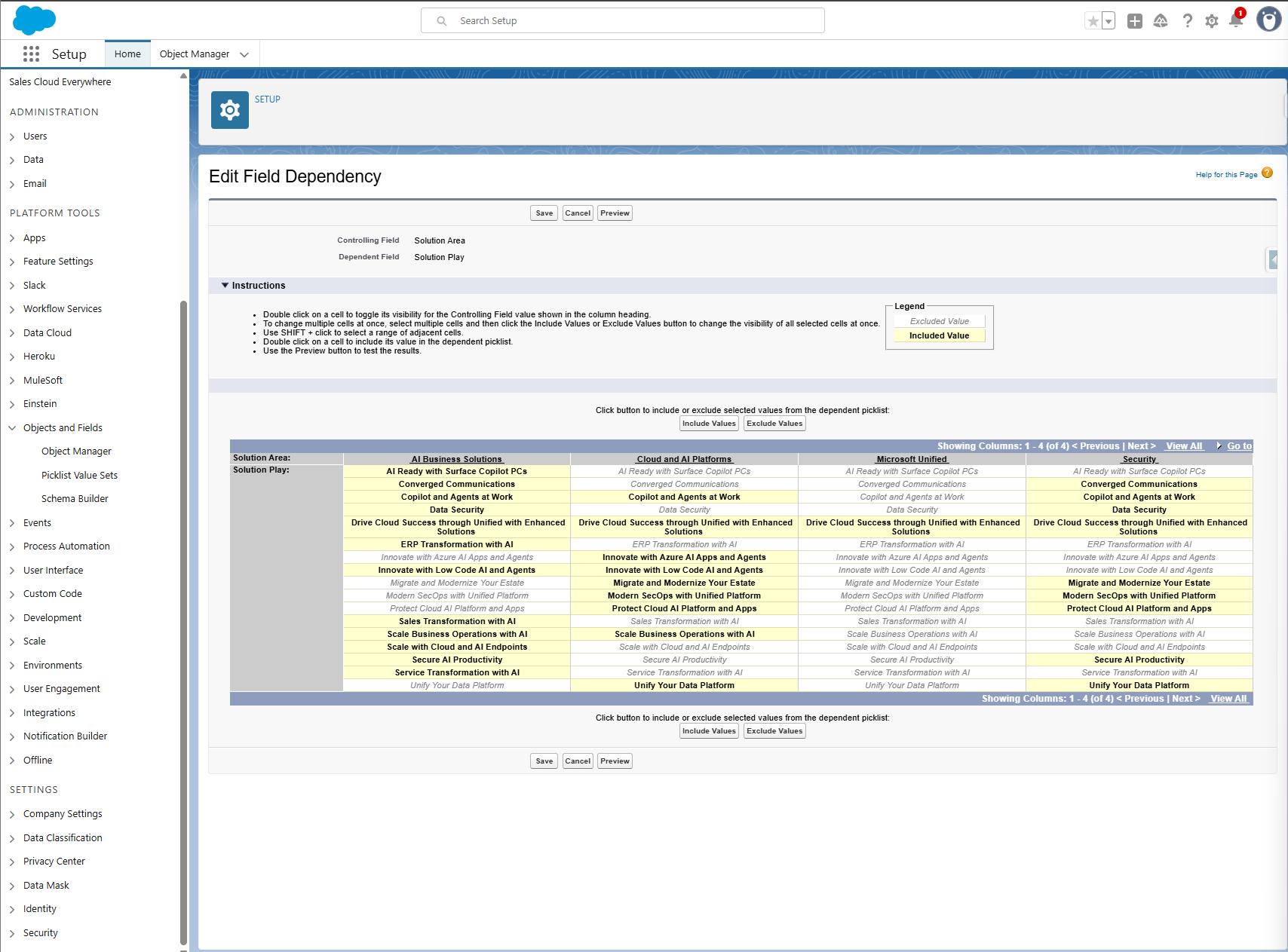This screenshot has height=952, width=1288.
Task: Open the Trailhead guidance icon
Action: (1161, 21)
